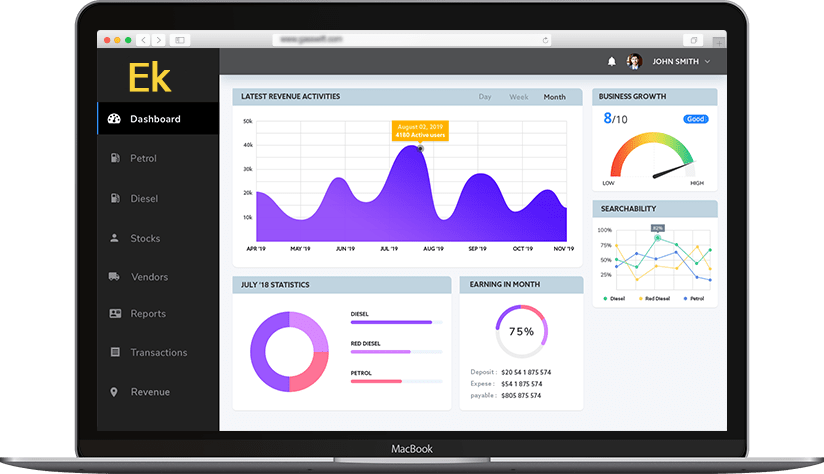Click the EARNING IN MONTH header
Viewport: 824px width, 474px height.
tap(504, 284)
